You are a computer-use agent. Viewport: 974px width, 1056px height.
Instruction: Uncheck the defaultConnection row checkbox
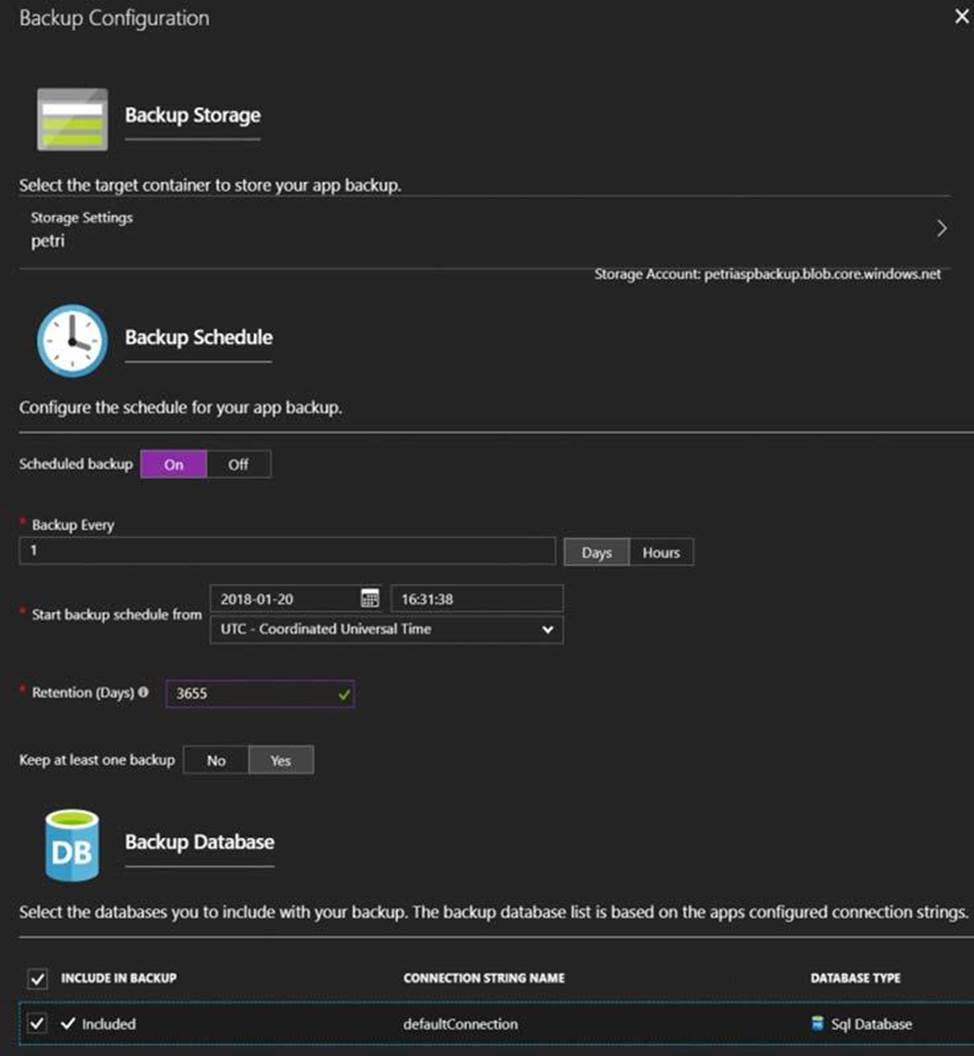[37, 1024]
